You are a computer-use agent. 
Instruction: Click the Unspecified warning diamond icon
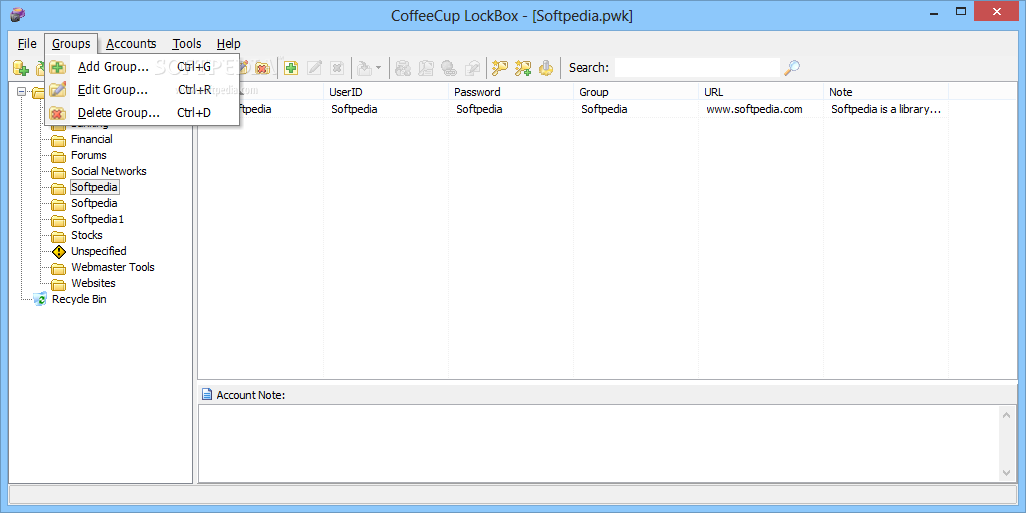[59, 251]
